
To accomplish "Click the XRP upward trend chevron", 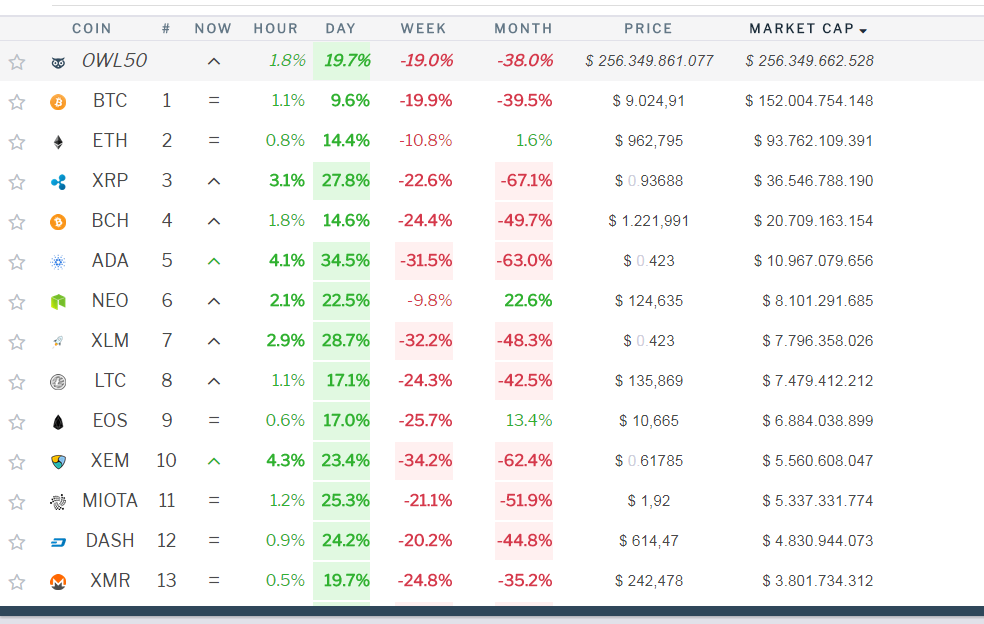I will tap(214, 181).
